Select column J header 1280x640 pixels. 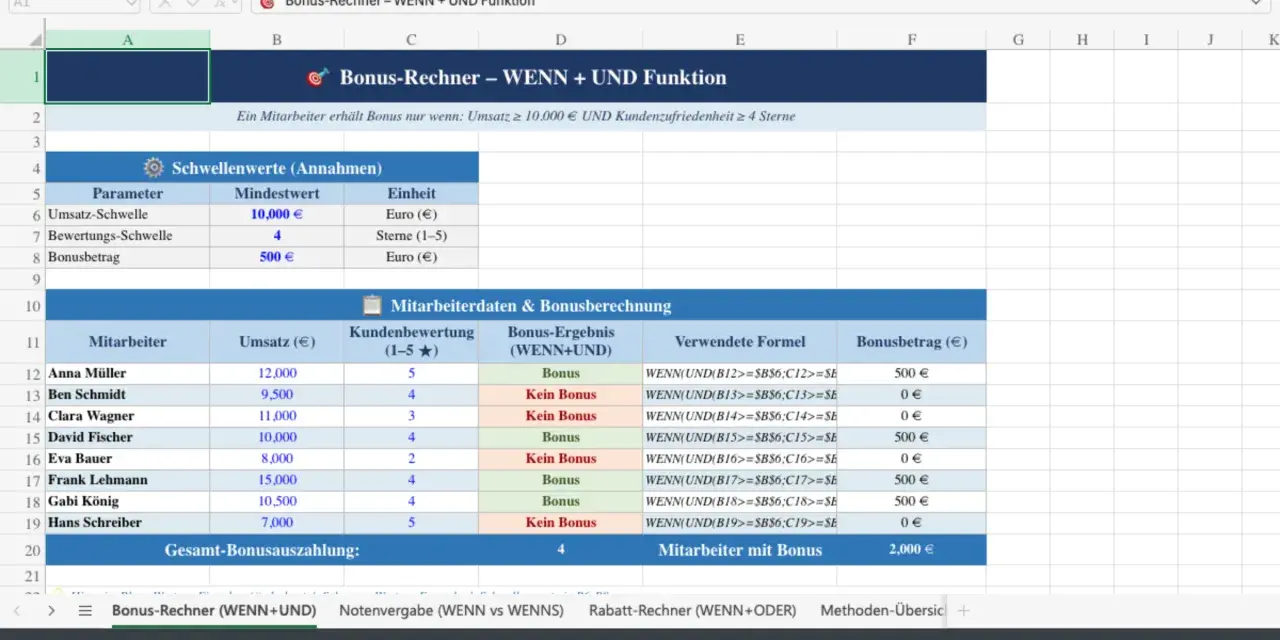[x=1210, y=40]
